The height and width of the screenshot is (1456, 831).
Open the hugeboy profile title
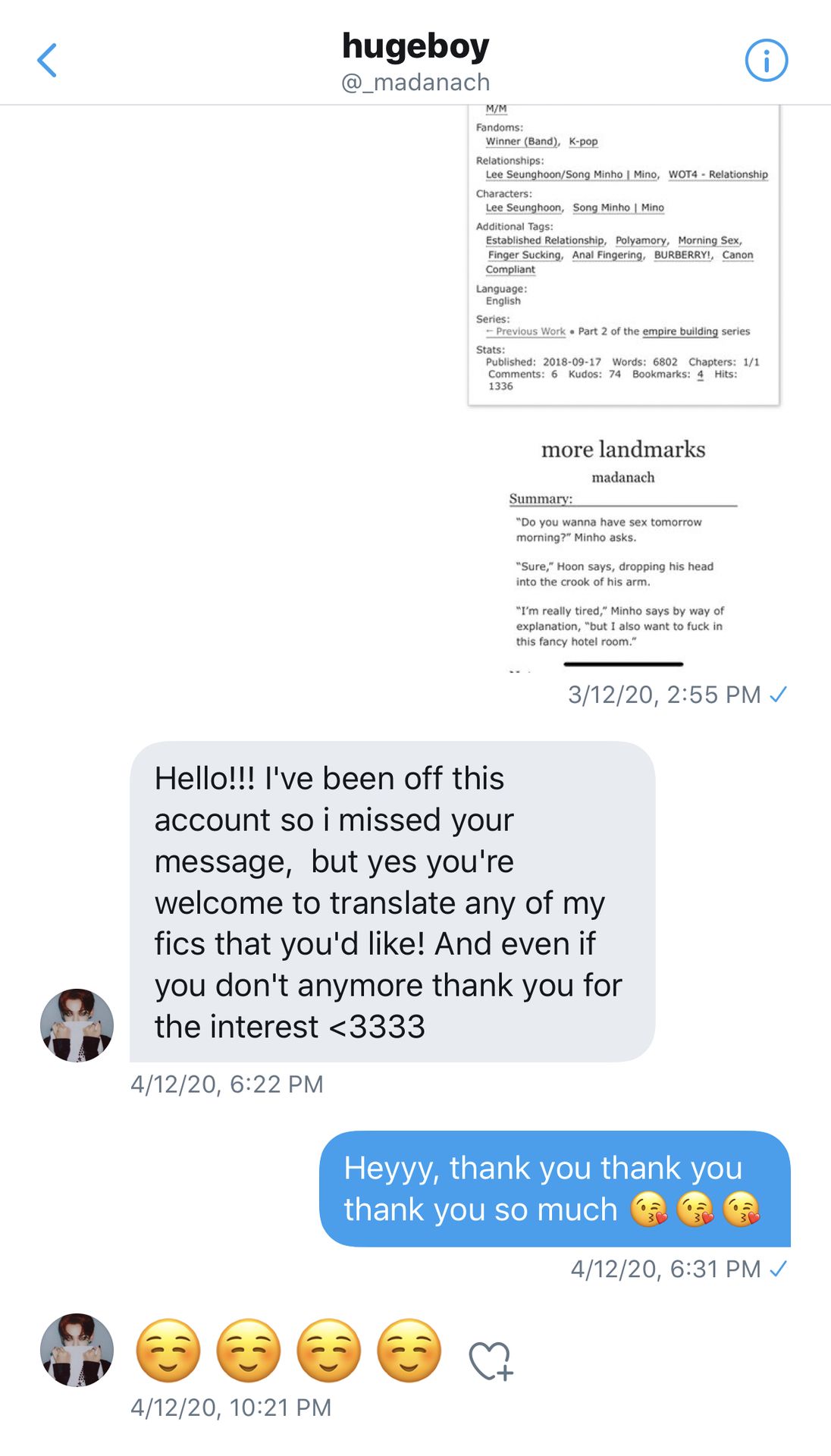click(x=415, y=45)
